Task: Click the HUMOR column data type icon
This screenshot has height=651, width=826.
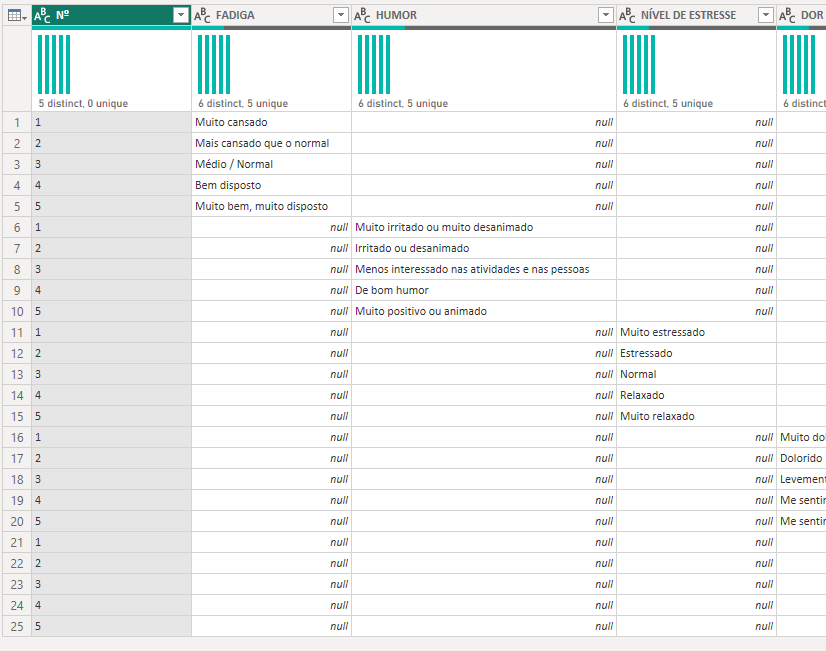Action: (362, 16)
